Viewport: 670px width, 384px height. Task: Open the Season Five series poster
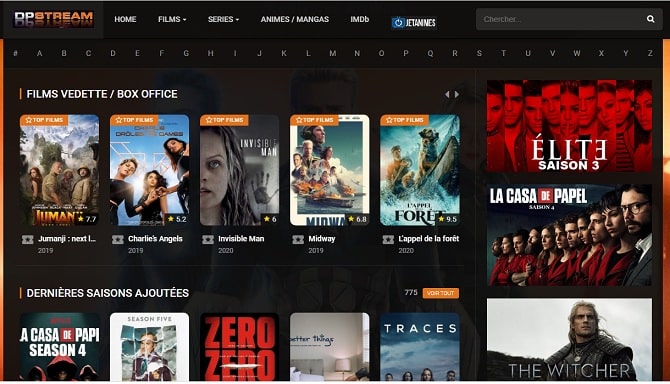150,347
